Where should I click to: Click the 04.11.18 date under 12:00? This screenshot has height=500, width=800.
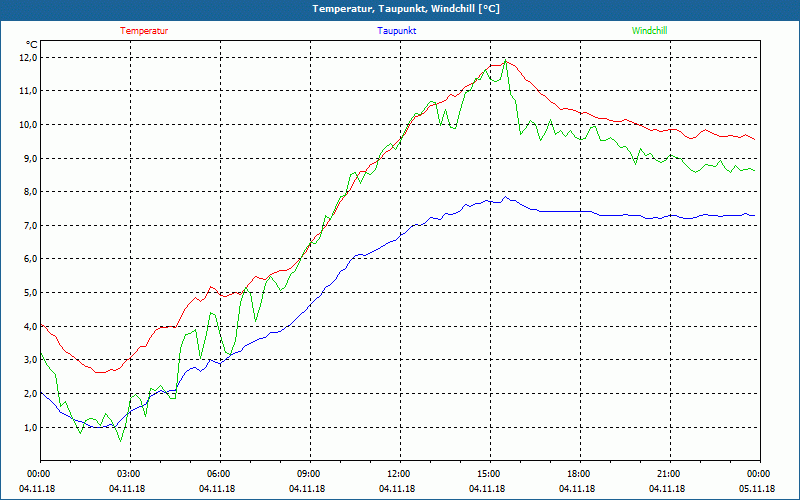(x=397, y=488)
